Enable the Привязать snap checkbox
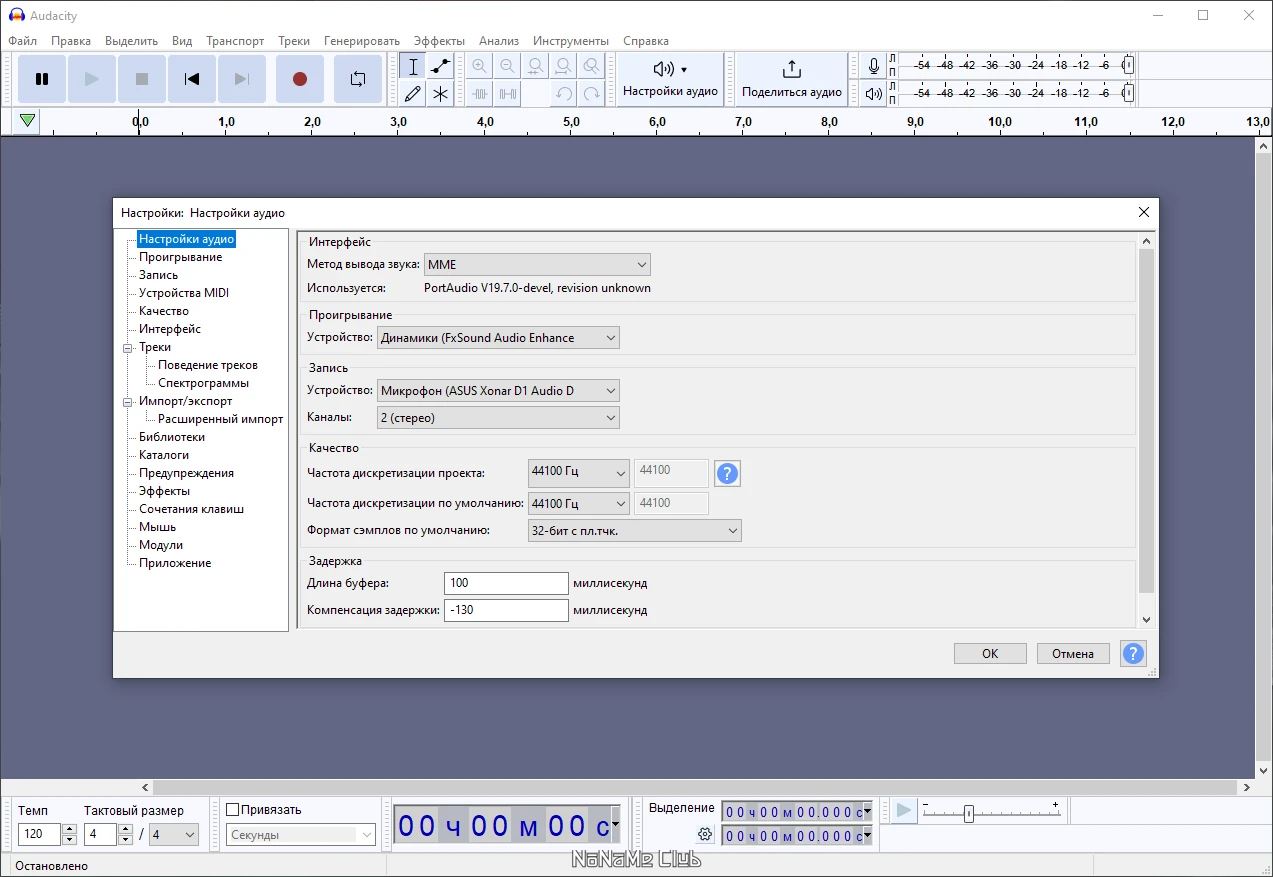Image resolution: width=1273 pixels, height=877 pixels. 233,810
